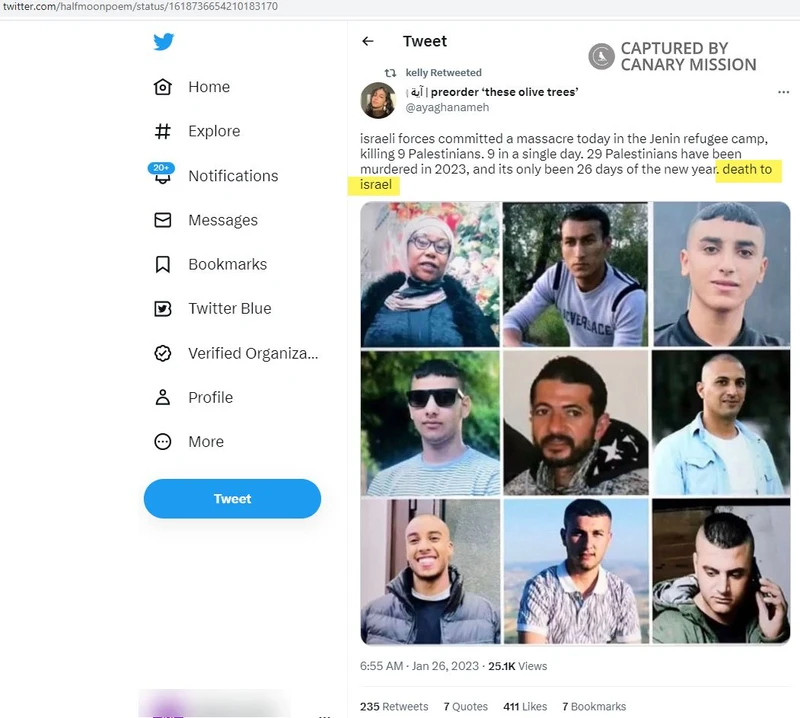
Task: Open Notifications bell with 20+ badge
Action: coord(162,174)
